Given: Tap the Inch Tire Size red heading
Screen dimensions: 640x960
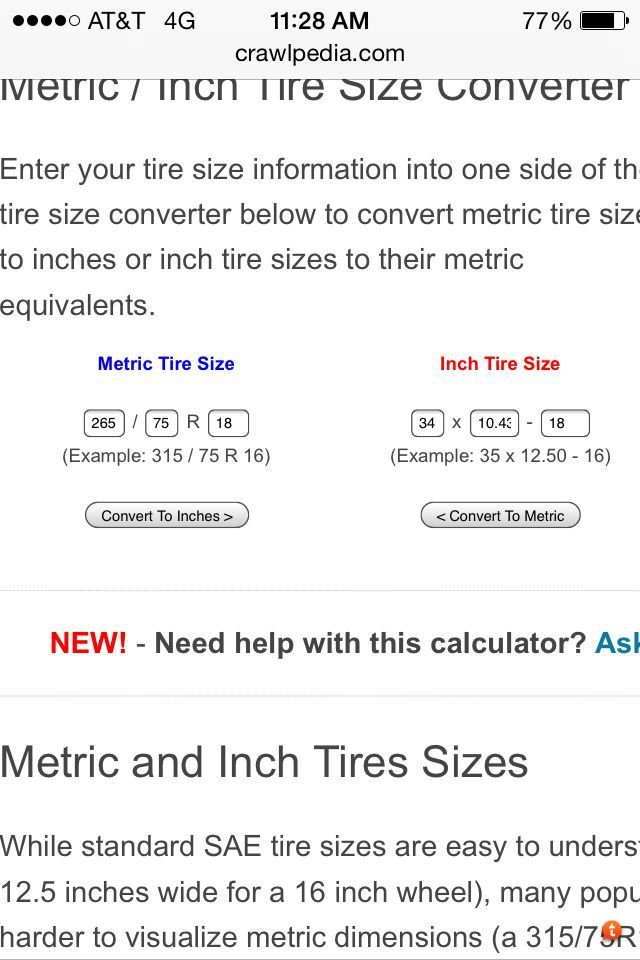Looking at the screenshot, I should (500, 364).
